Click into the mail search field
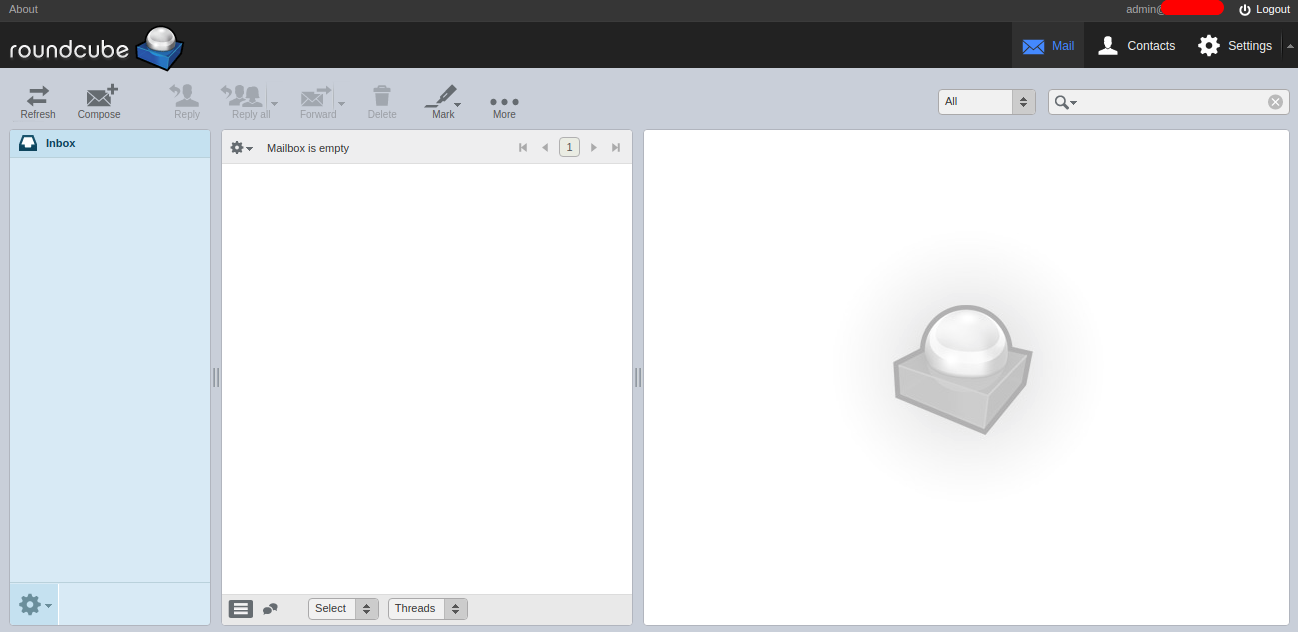 (1172, 102)
